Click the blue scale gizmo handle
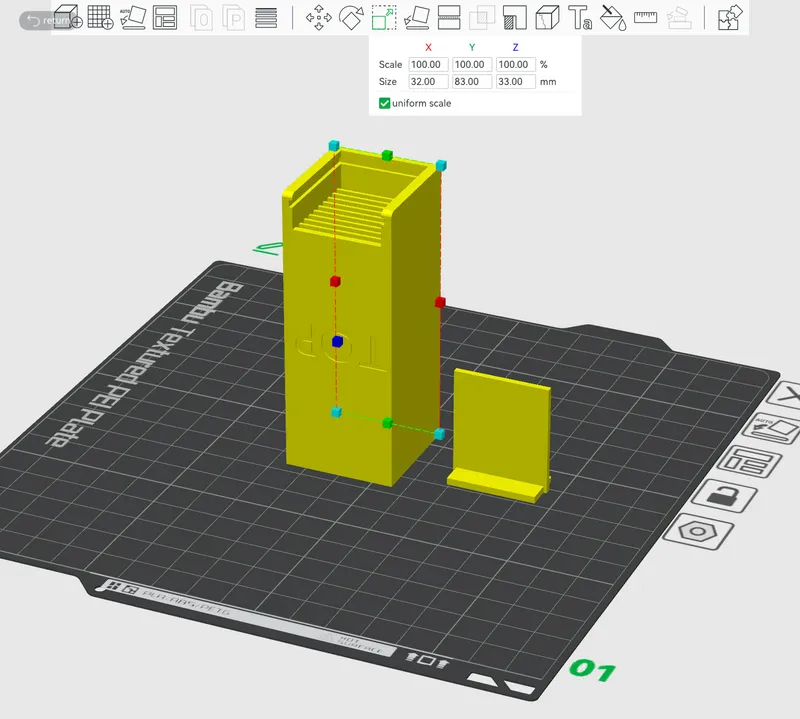This screenshot has width=800, height=719. tap(337, 341)
